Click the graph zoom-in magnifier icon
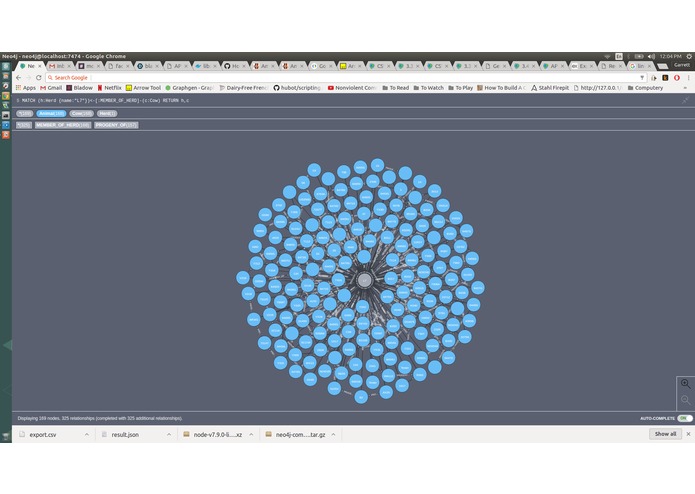This screenshot has width=695, height=494. 685,384
